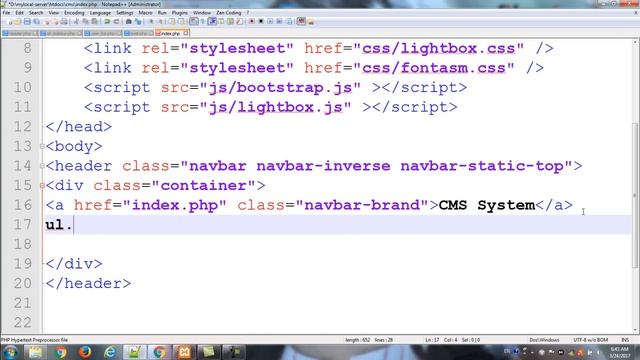Click the Stop Recording macro icon

coord(261,21)
